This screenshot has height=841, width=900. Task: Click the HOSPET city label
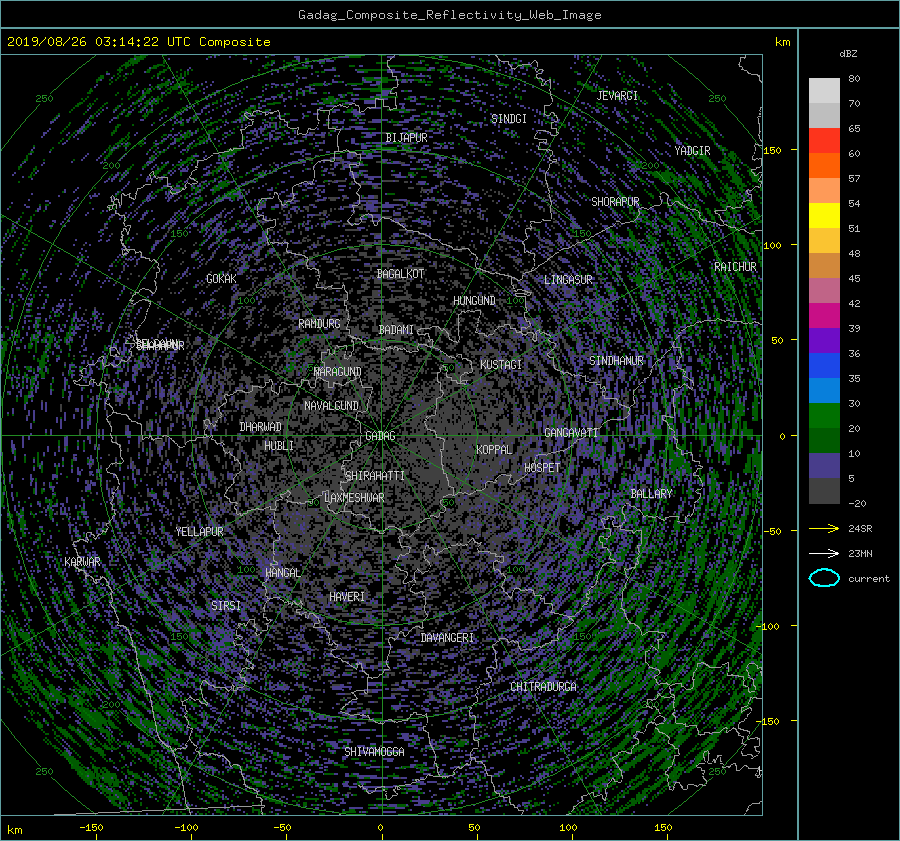tap(542, 468)
